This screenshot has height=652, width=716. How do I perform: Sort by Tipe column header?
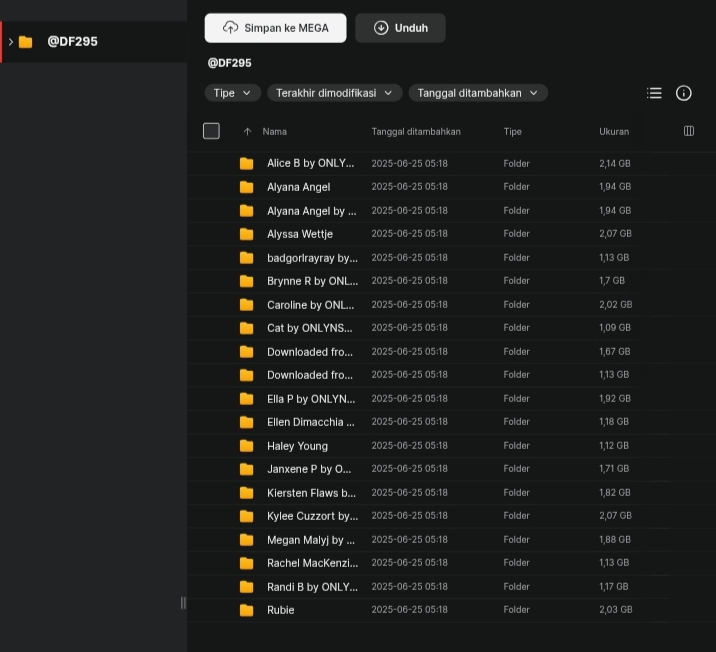pos(512,132)
